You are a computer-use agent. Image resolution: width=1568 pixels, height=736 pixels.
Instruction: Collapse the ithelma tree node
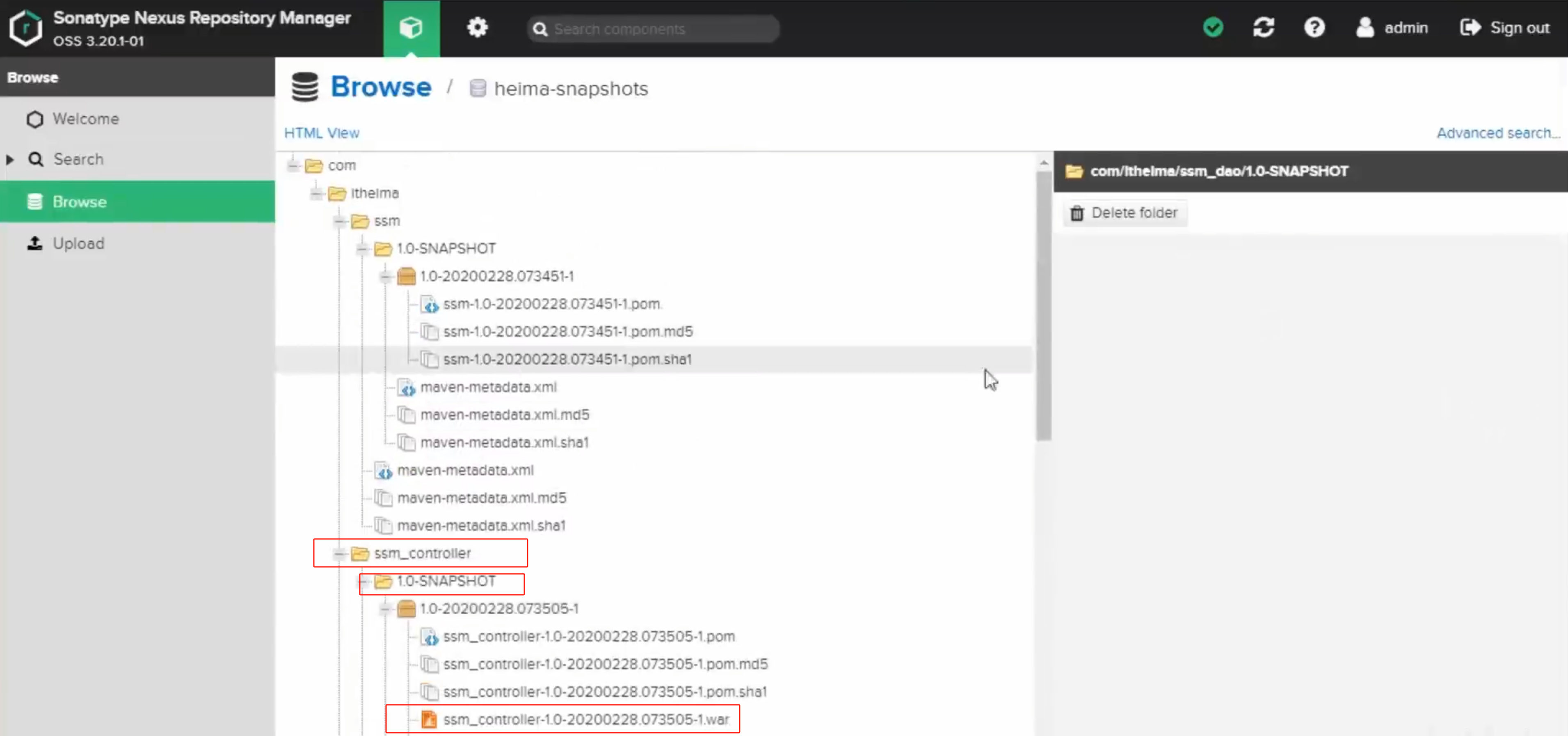coord(317,193)
